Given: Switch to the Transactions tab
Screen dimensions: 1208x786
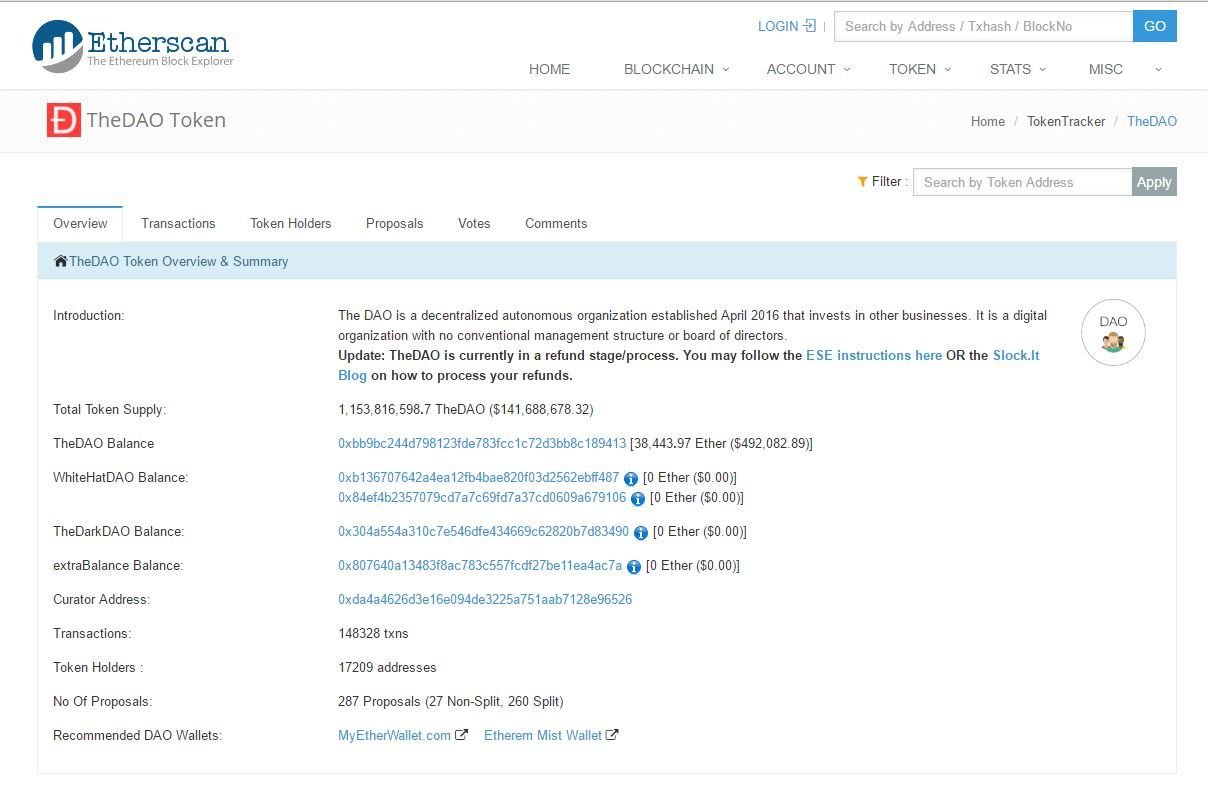Looking at the screenshot, I should pos(178,223).
